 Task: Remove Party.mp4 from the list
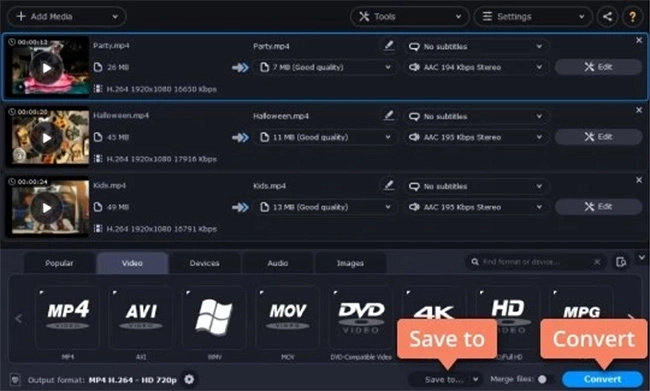click(639, 40)
